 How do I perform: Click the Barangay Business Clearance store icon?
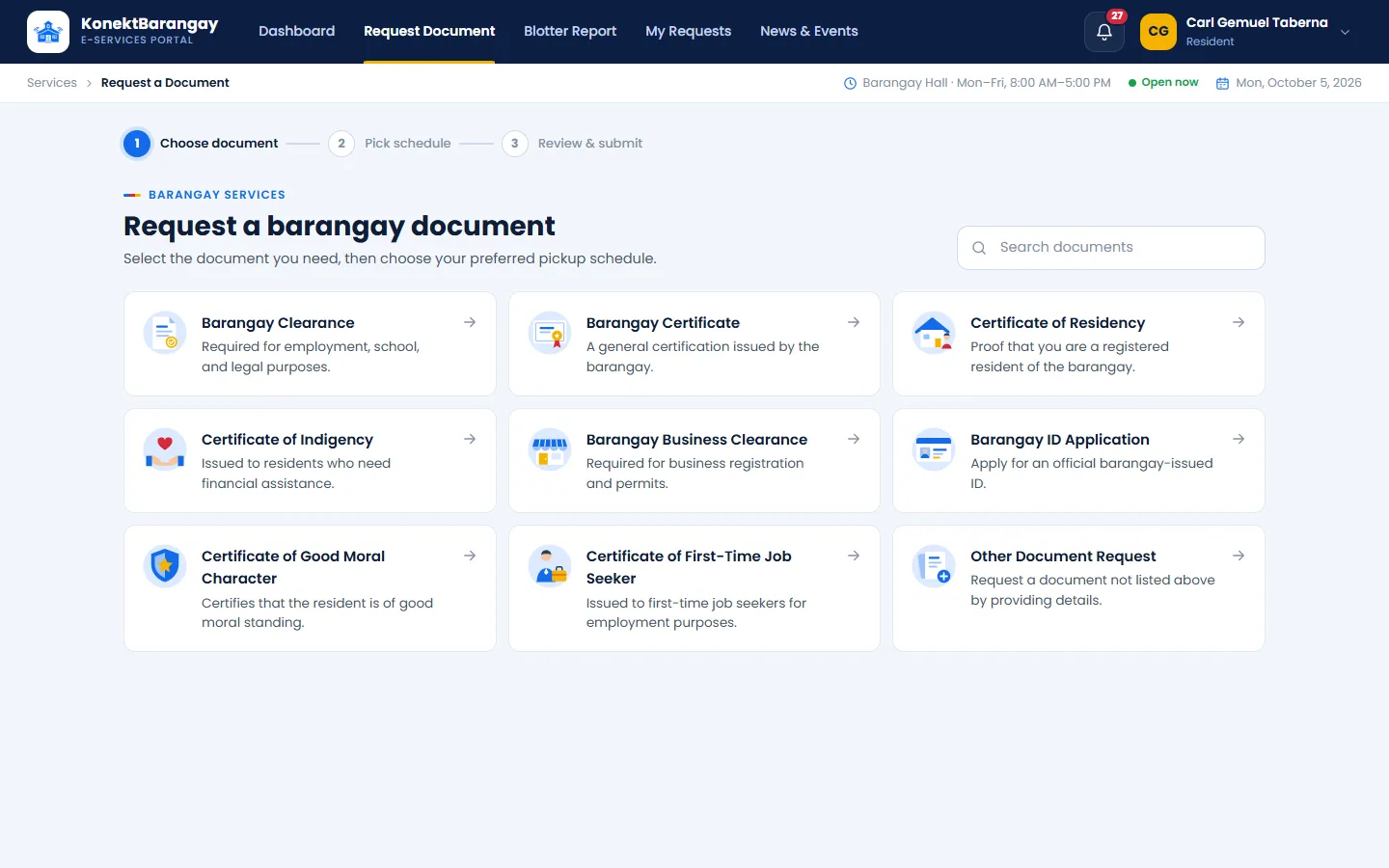550,450
